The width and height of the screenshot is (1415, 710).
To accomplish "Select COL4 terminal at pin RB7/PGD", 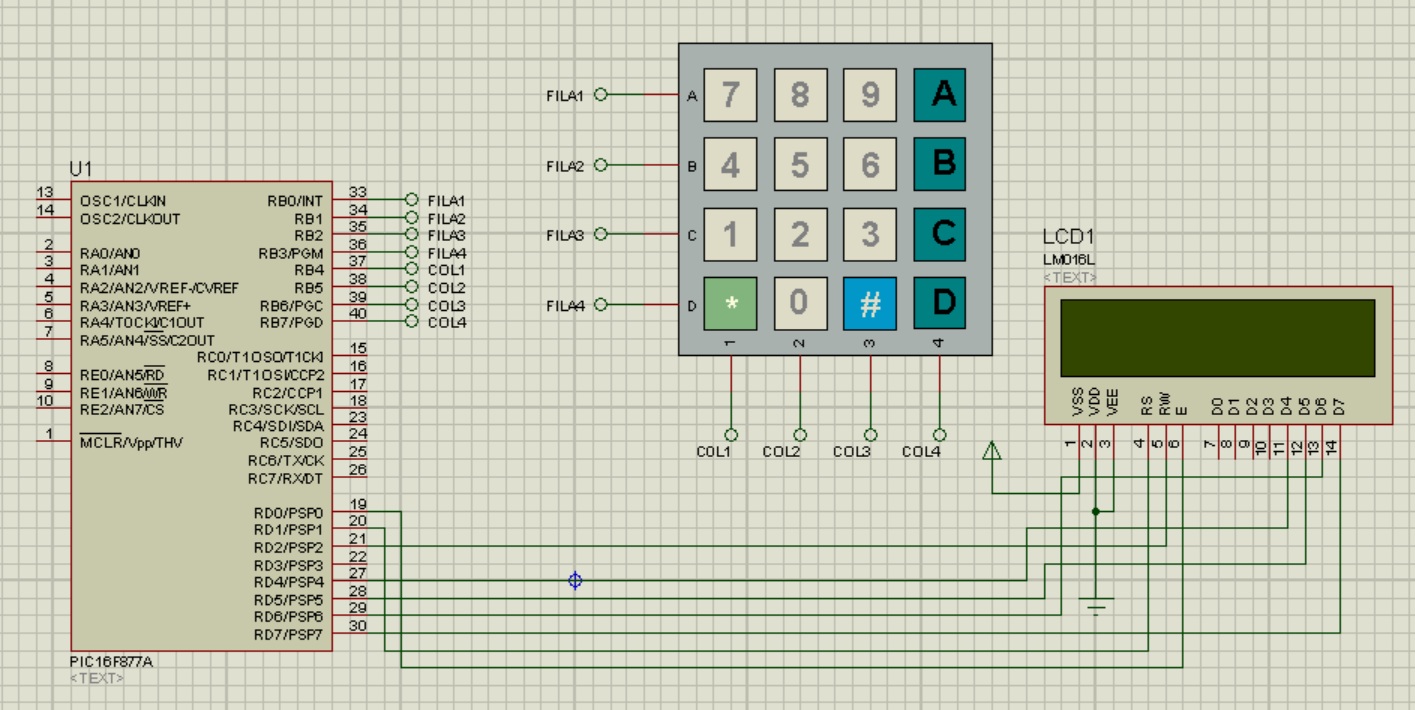I will coord(410,321).
